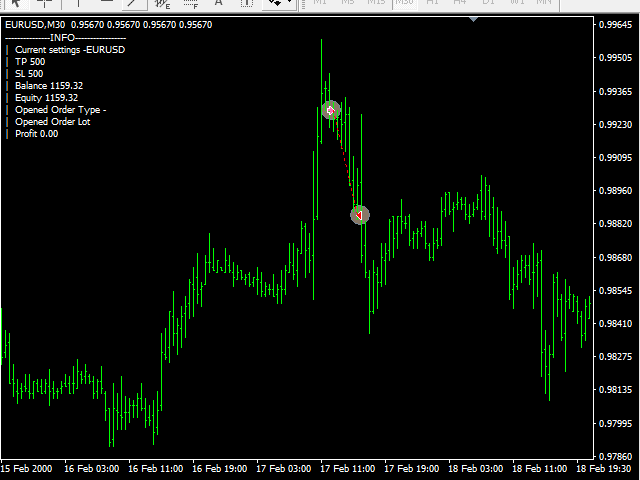640x480 pixels.
Task: Click the red trade exit arrow marker
Action: tap(360, 214)
